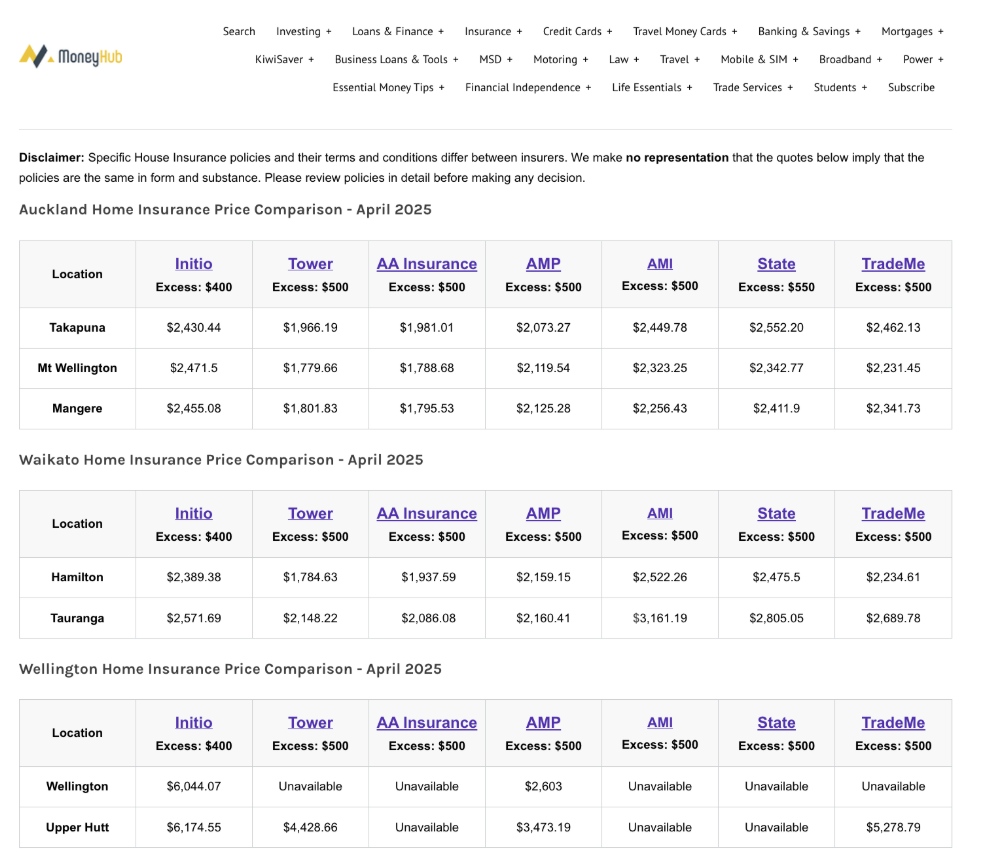Open the Law menu
Viewport: 991px width, 858px height.
pyautogui.click(x=624, y=59)
